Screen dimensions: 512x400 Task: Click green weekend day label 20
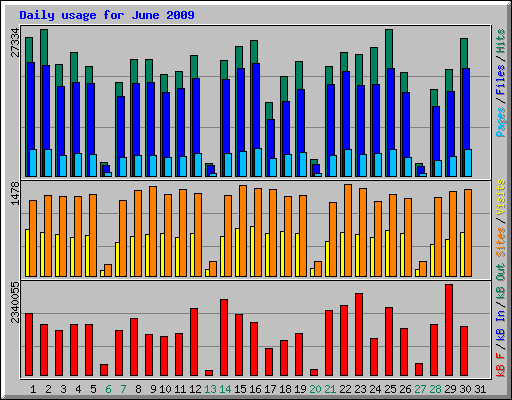click(315, 389)
